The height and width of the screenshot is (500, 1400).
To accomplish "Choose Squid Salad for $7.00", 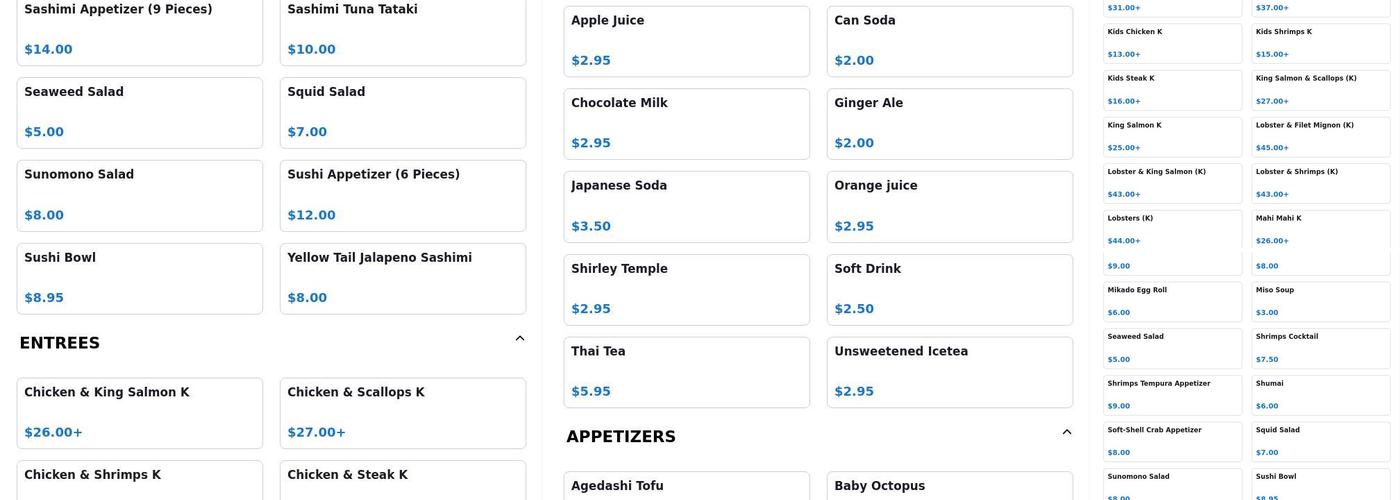I will point(402,113).
